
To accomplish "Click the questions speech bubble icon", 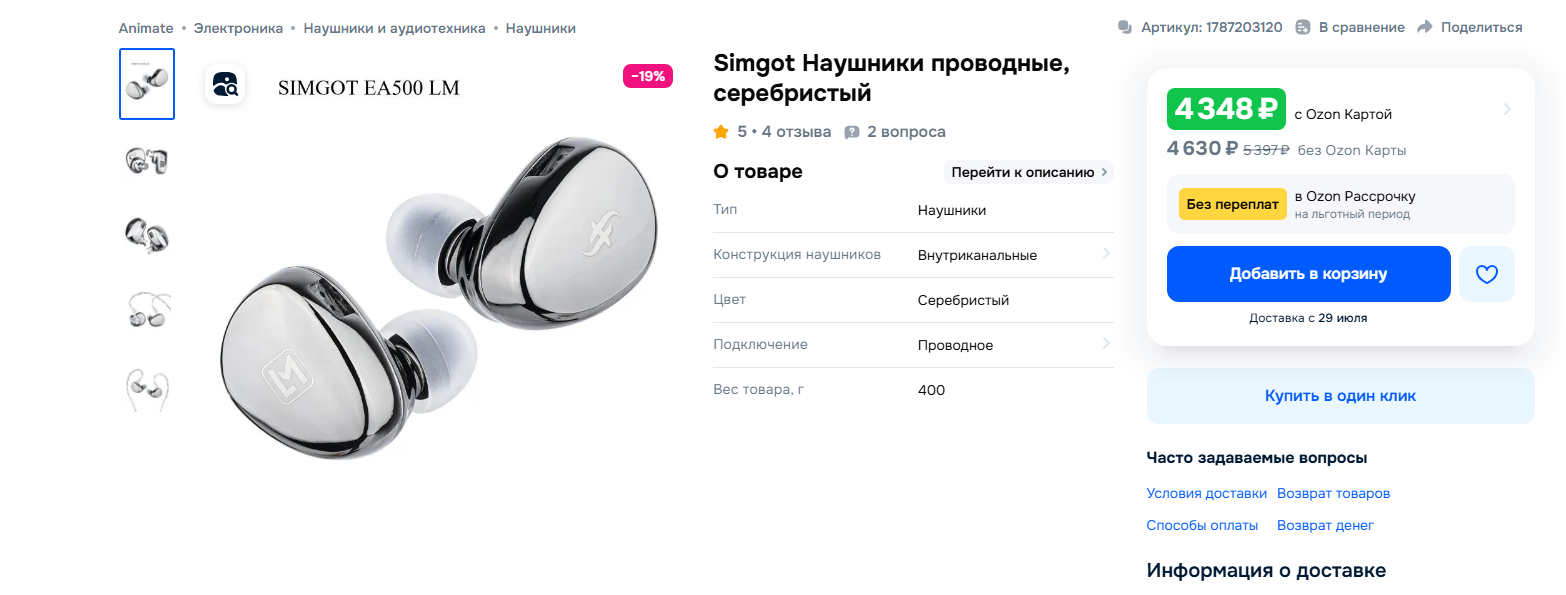I will point(852,132).
